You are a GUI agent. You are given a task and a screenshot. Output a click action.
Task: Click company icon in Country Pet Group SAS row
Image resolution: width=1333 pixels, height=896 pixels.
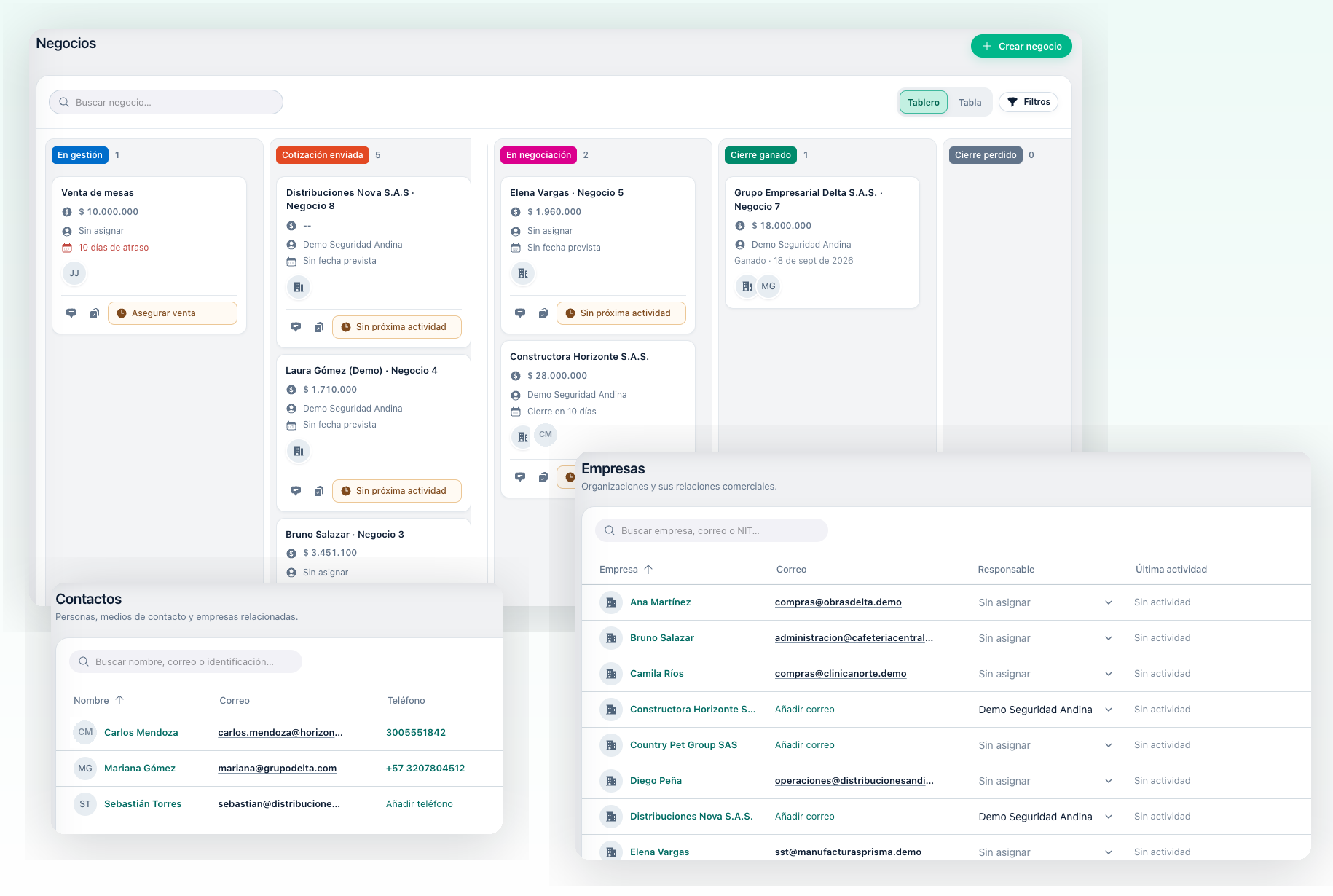click(610, 745)
